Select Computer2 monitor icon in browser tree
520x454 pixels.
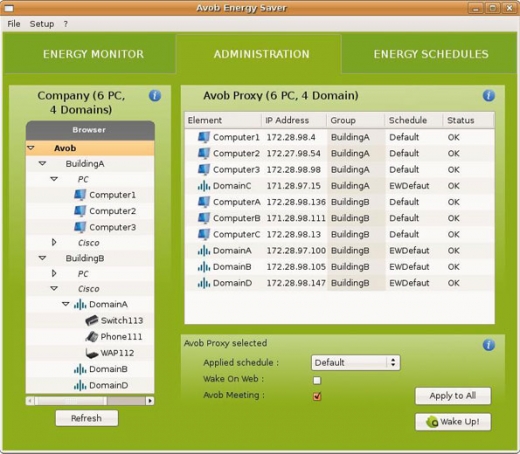point(80,211)
